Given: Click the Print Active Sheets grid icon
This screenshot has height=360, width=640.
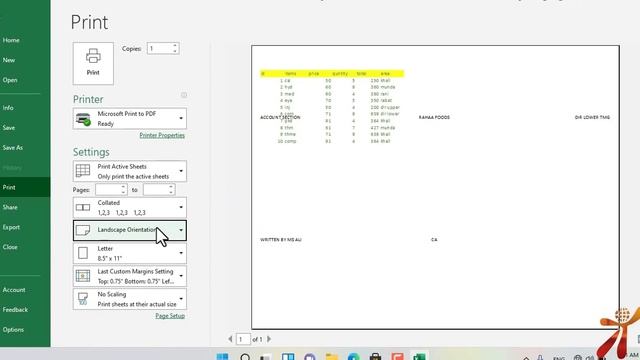Looking at the screenshot, I should [83, 171].
